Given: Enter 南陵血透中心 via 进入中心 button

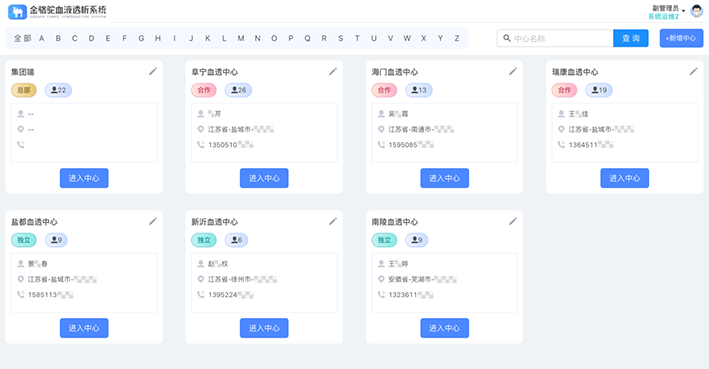Looking at the screenshot, I should pos(444,328).
